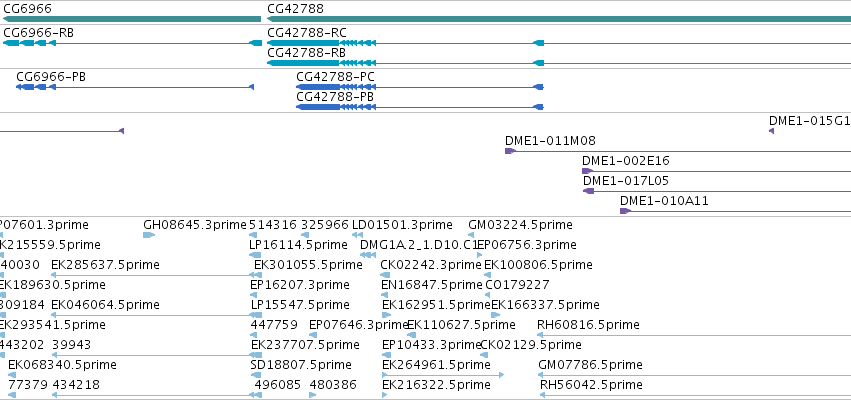The height and width of the screenshot is (400, 851).
Task: Select the CO179227 EST label
Action: [517, 285]
